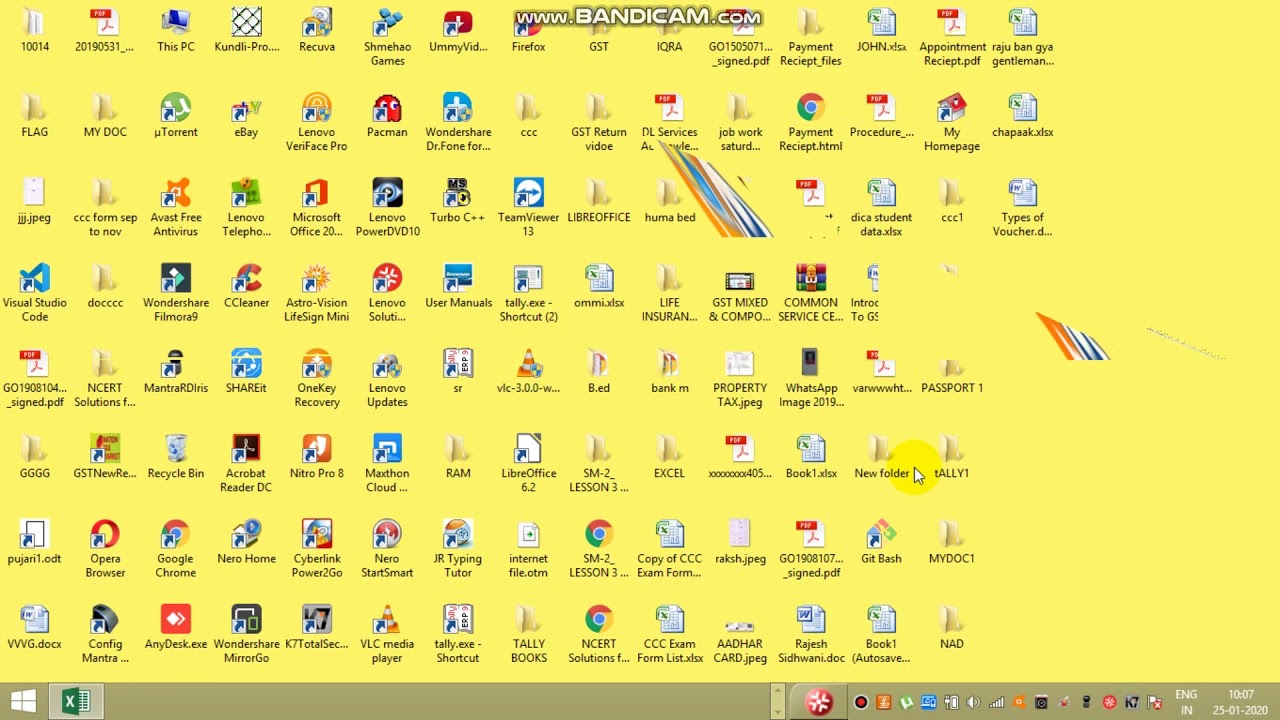1280x720 pixels.
Task: Open the taskbar clock showing 10:07
Action: click(1240, 702)
